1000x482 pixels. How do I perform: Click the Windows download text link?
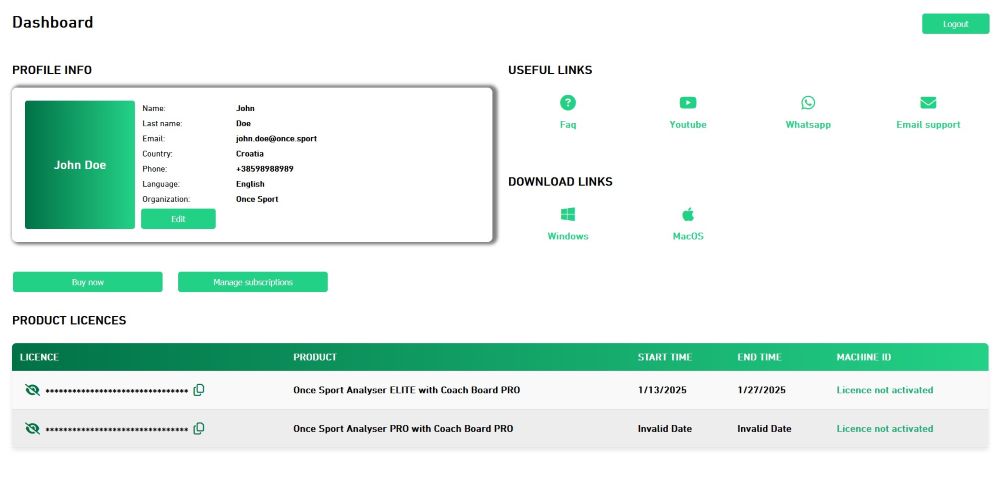568,237
